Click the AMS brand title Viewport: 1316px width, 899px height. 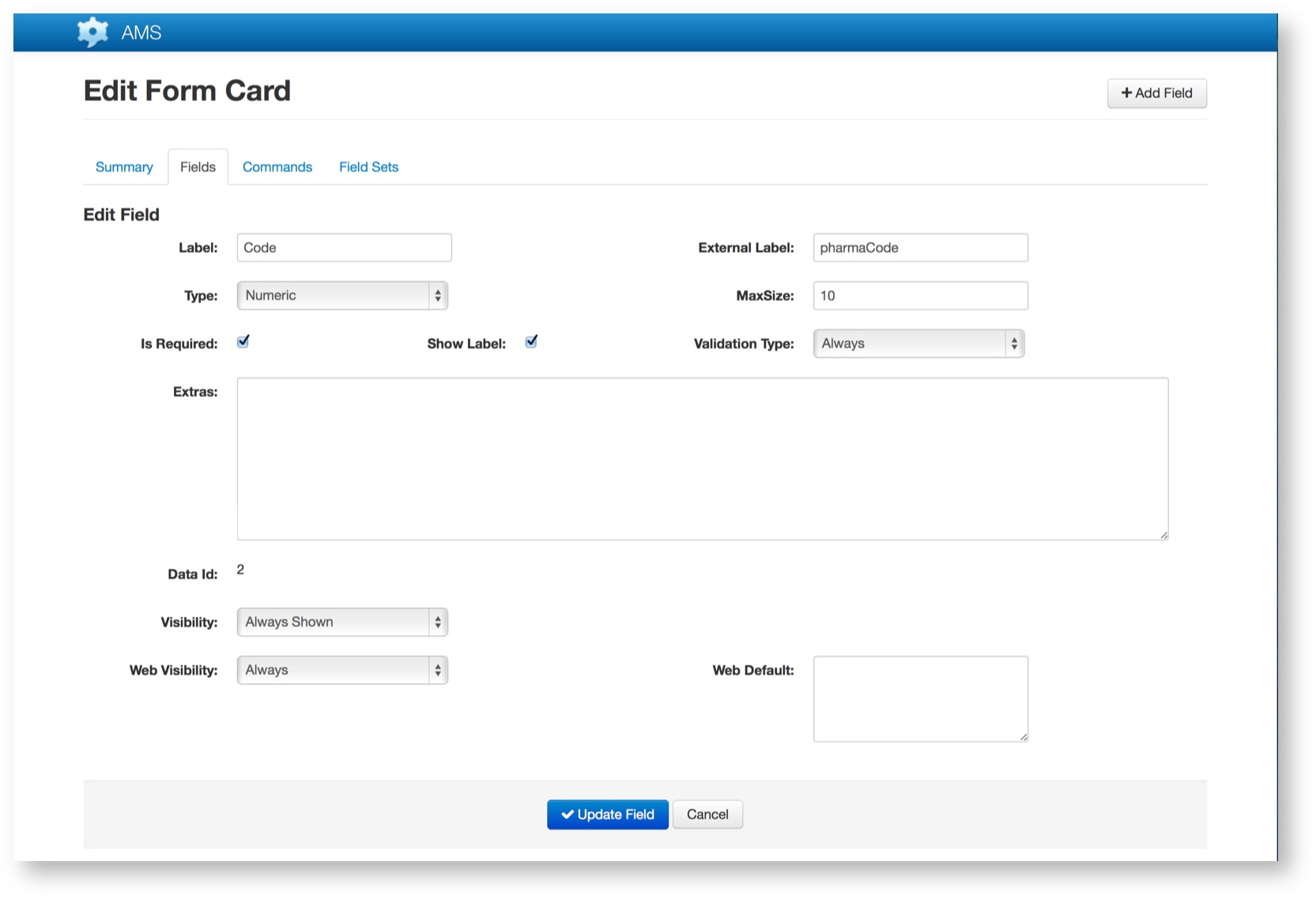click(141, 32)
